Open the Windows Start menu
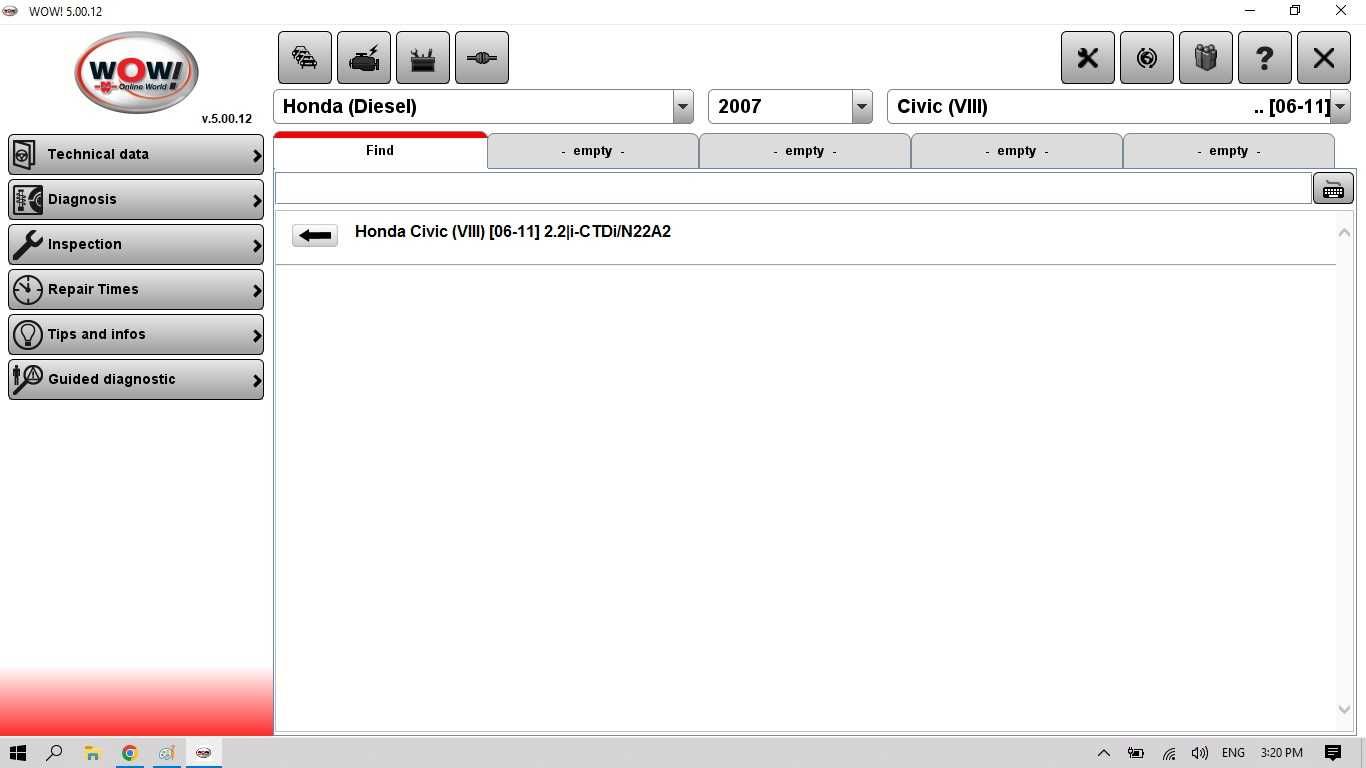 point(17,753)
